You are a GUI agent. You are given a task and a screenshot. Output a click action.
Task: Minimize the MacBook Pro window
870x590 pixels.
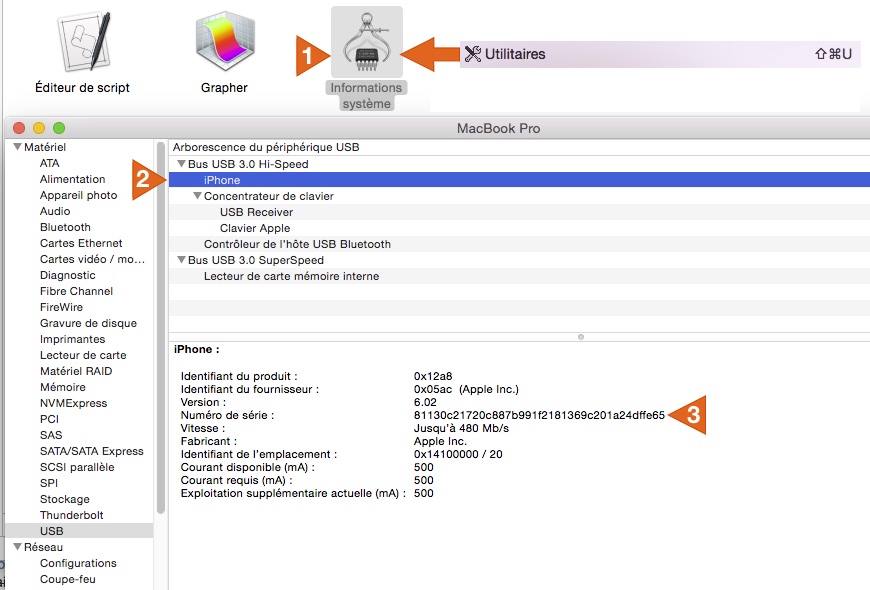(39, 128)
